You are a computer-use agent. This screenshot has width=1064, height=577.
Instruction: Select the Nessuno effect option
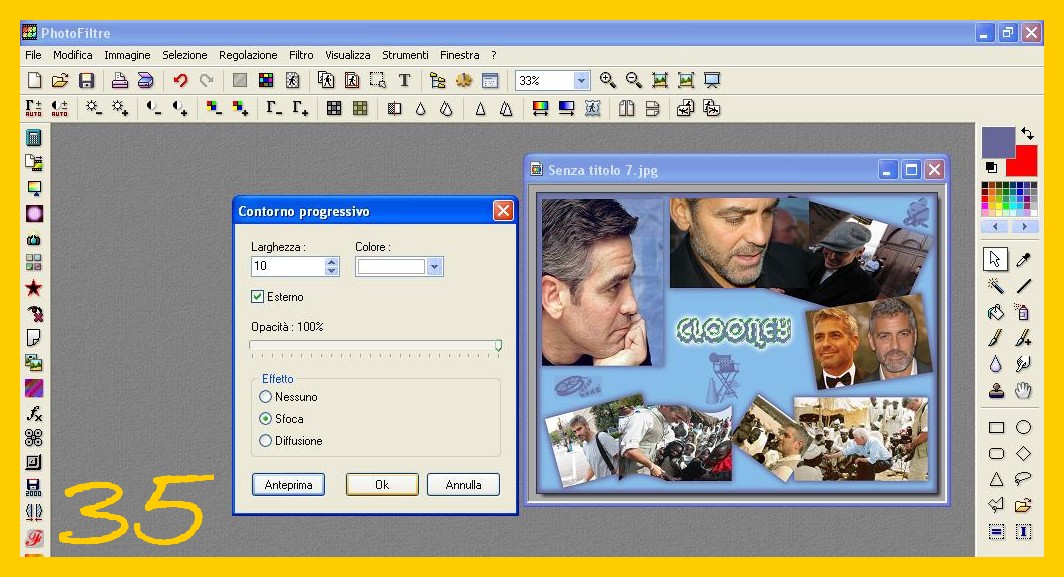266,397
